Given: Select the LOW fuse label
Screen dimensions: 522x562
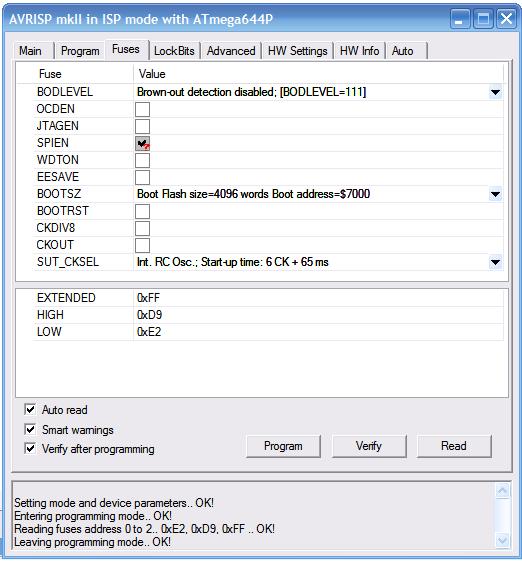Looking at the screenshot, I should click(x=49, y=332).
